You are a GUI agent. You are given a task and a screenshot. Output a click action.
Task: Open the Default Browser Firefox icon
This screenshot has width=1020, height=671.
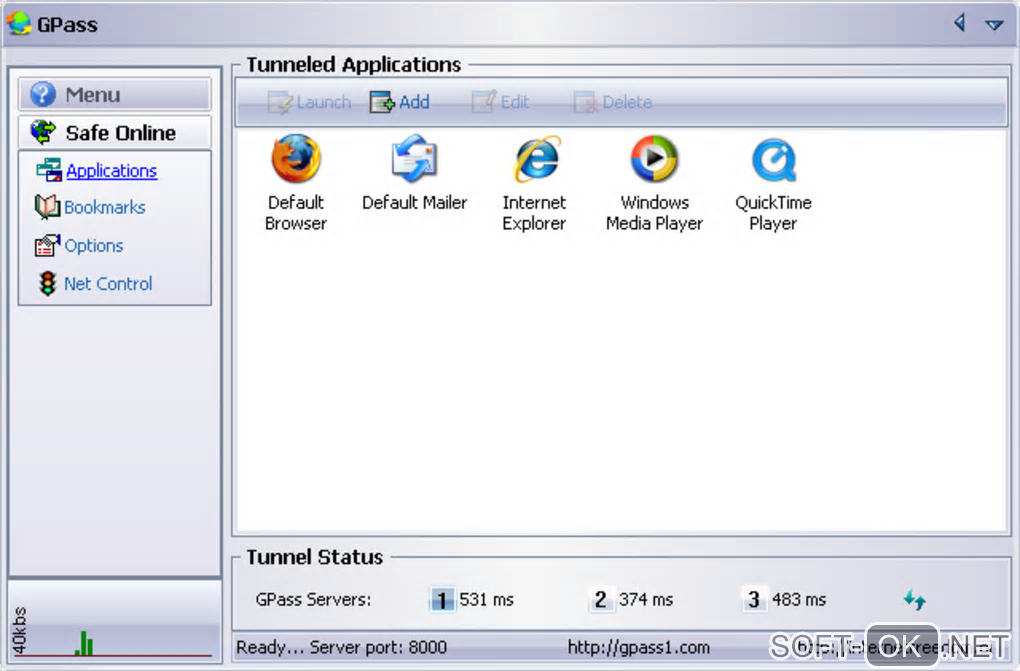296,159
